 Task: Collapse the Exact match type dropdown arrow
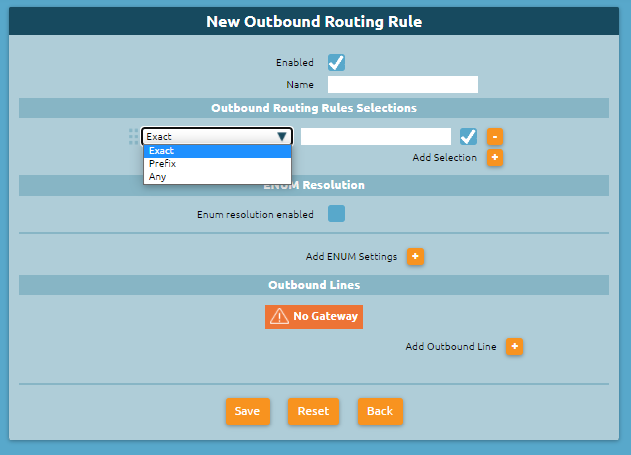coord(282,137)
